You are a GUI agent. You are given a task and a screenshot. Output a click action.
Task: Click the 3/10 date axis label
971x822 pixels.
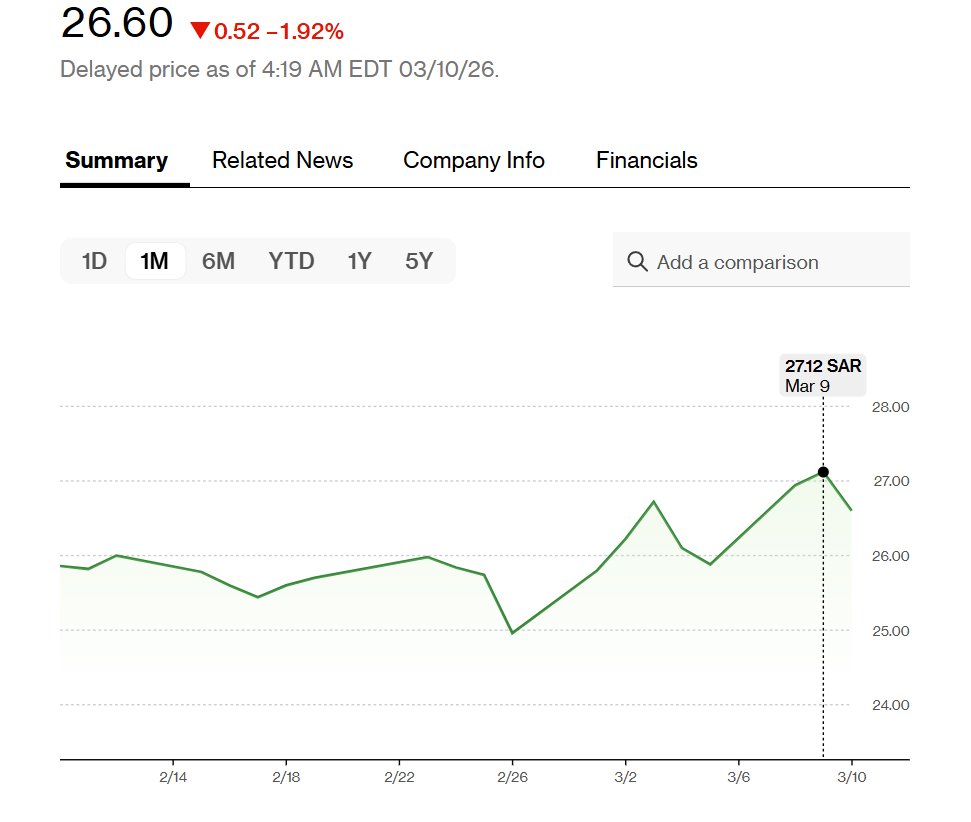(851, 777)
